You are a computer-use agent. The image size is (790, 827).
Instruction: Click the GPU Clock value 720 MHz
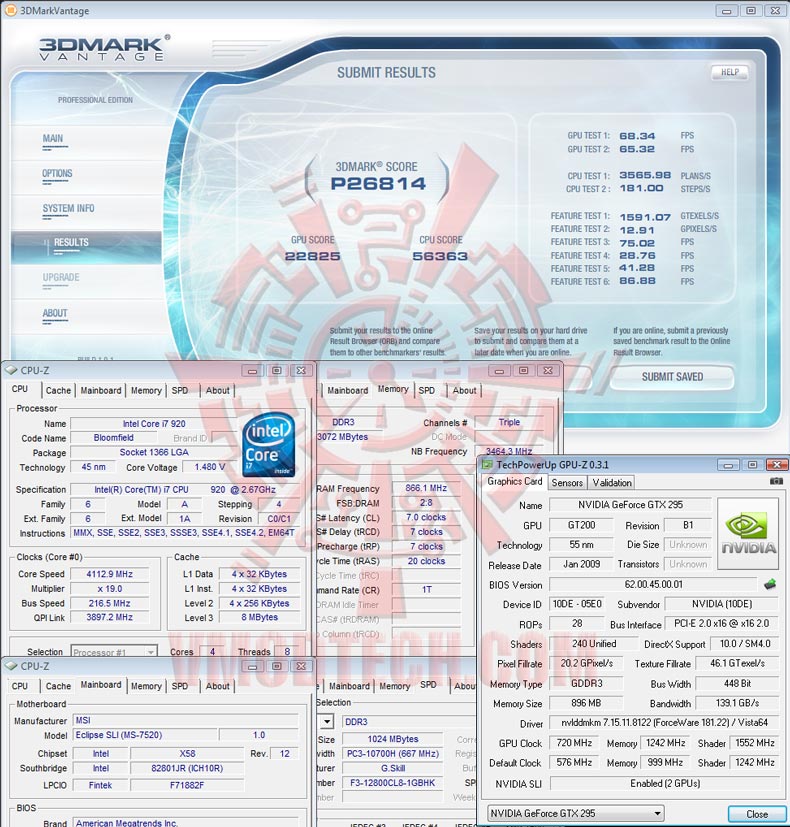click(x=574, y=743)
